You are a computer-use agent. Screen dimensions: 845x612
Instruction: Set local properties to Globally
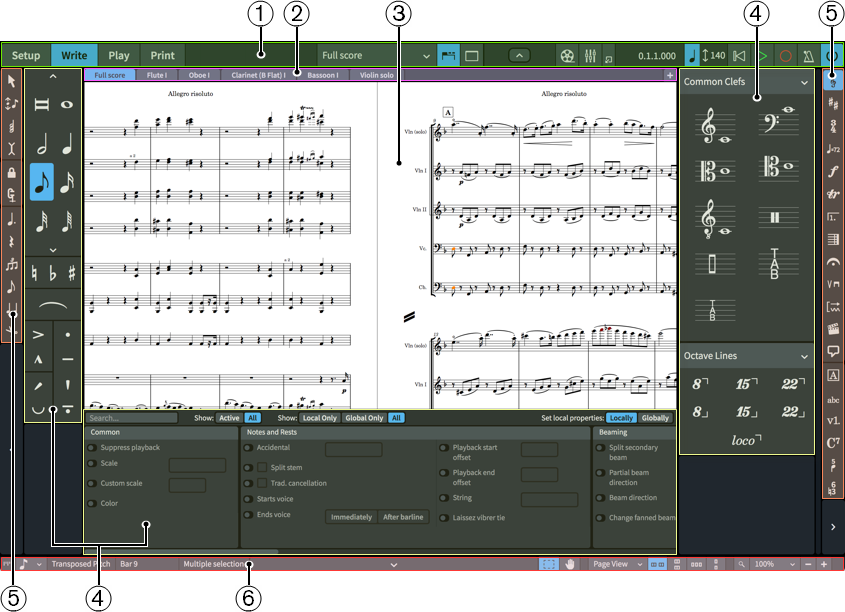tap(656, 418)
